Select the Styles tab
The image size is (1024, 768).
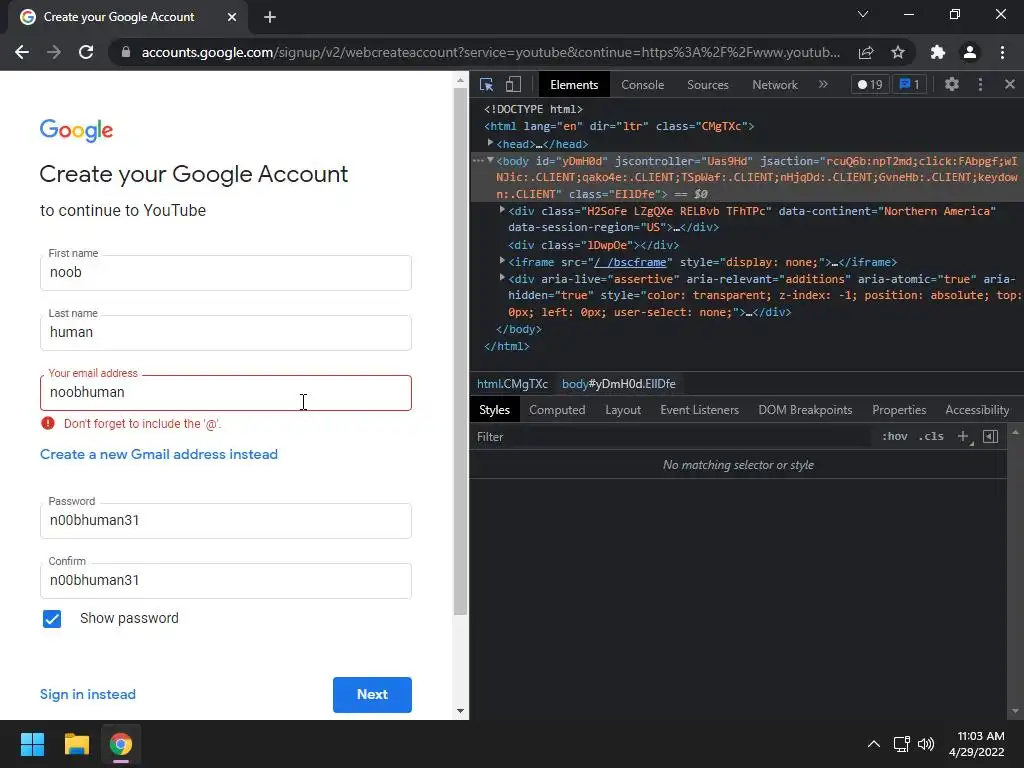pyautogui.click(x=494, y=410)
